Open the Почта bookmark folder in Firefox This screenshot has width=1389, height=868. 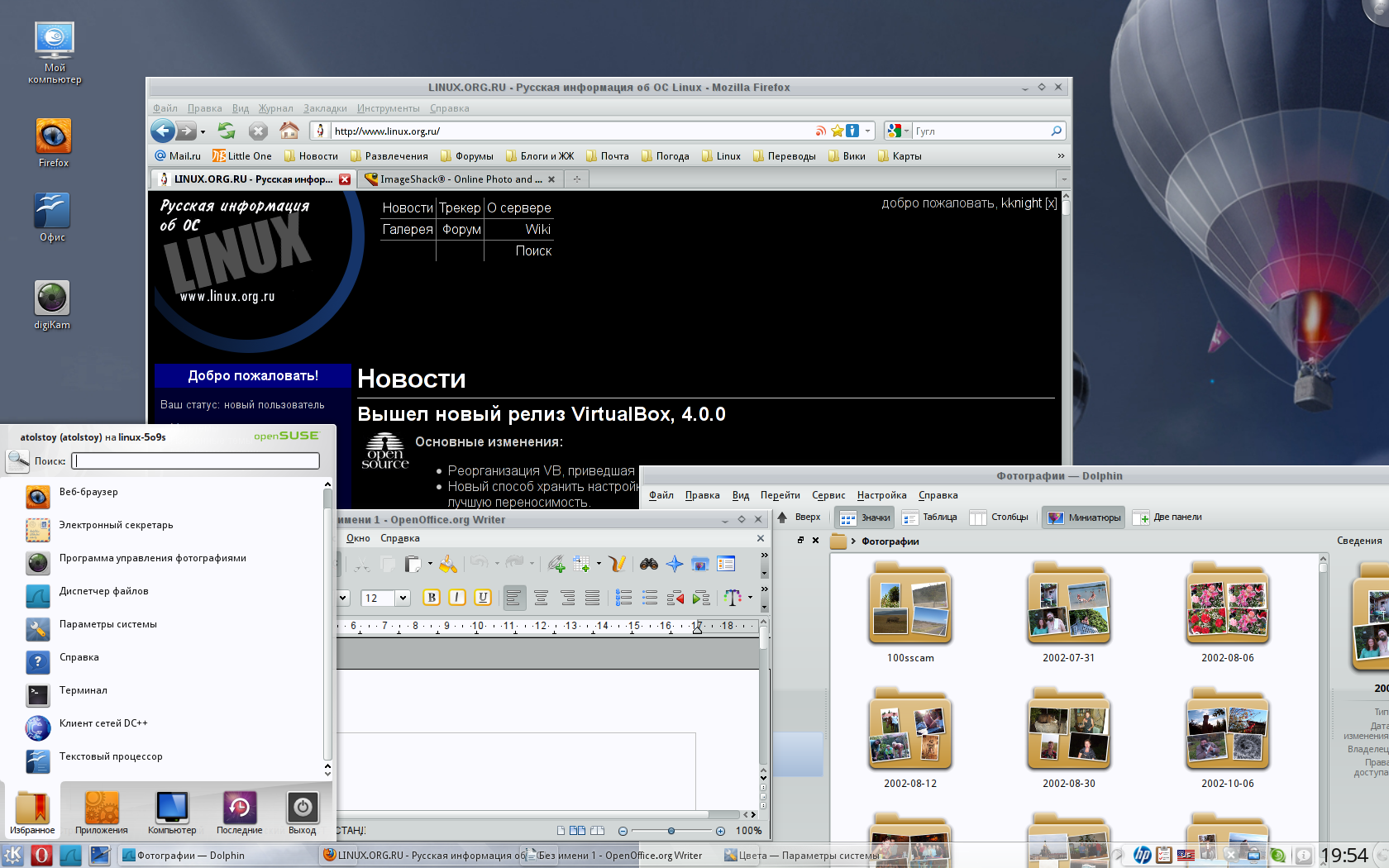click(x=608, y=155)
